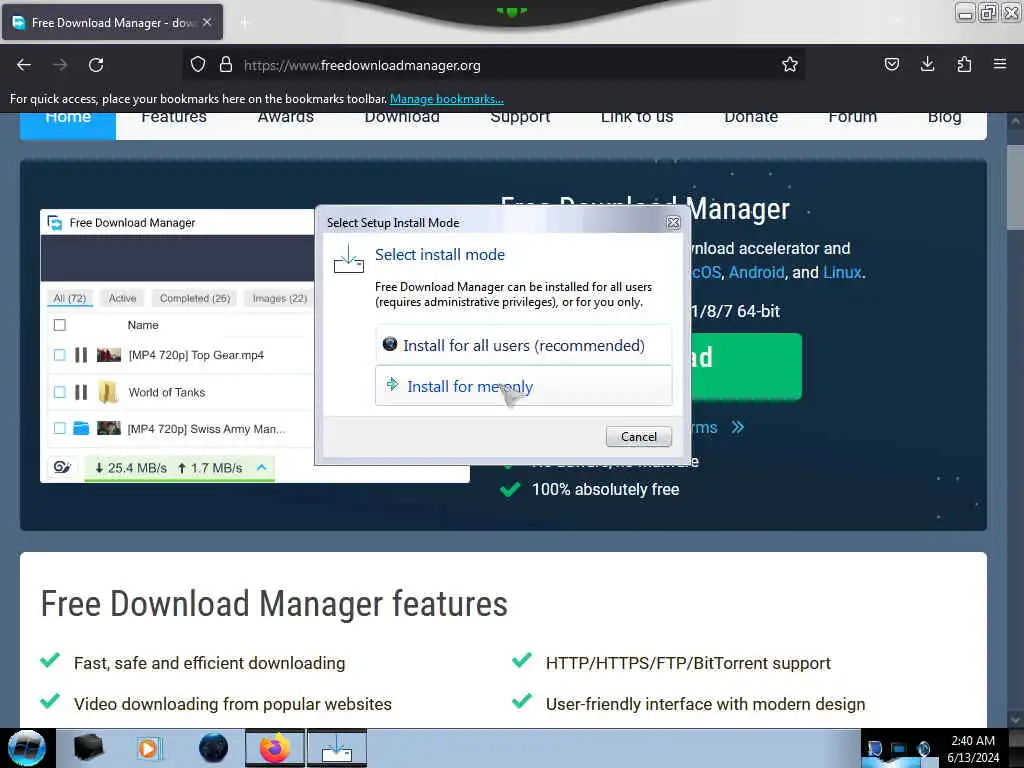Open the Firefox downloads panel
Screen dimensions: 1024x768
click(x=927, y=65)
